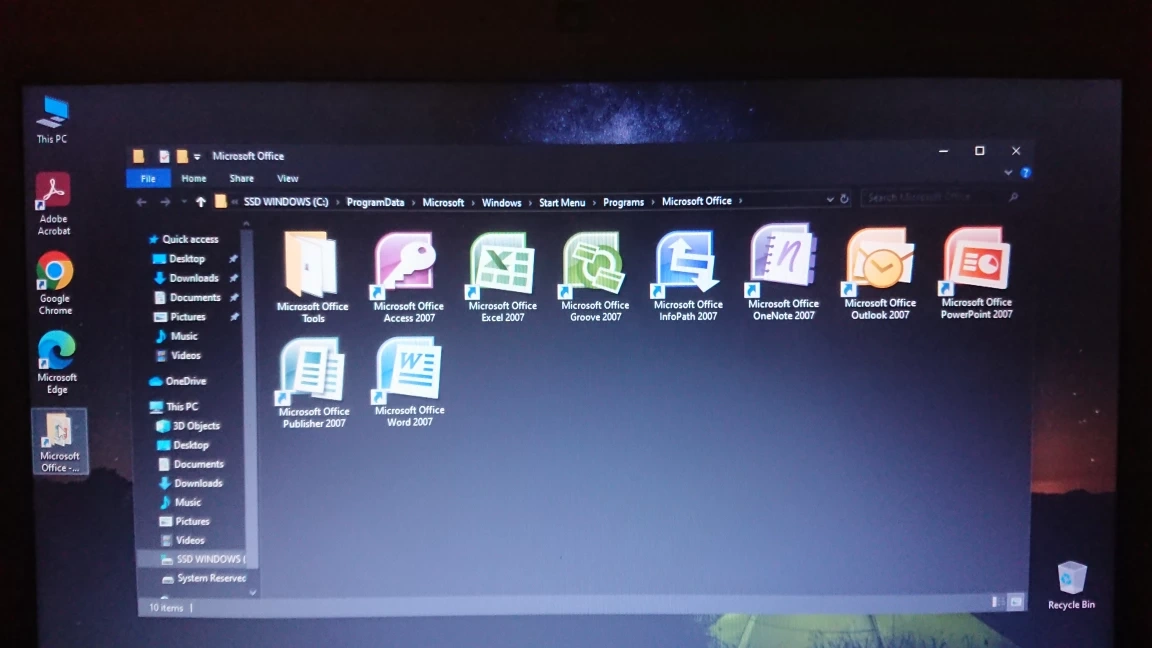Click the Microsoft Office Groove 2007 icon
The width and height of the screenshot is (1152, 648).
click(x=594, y=266)
